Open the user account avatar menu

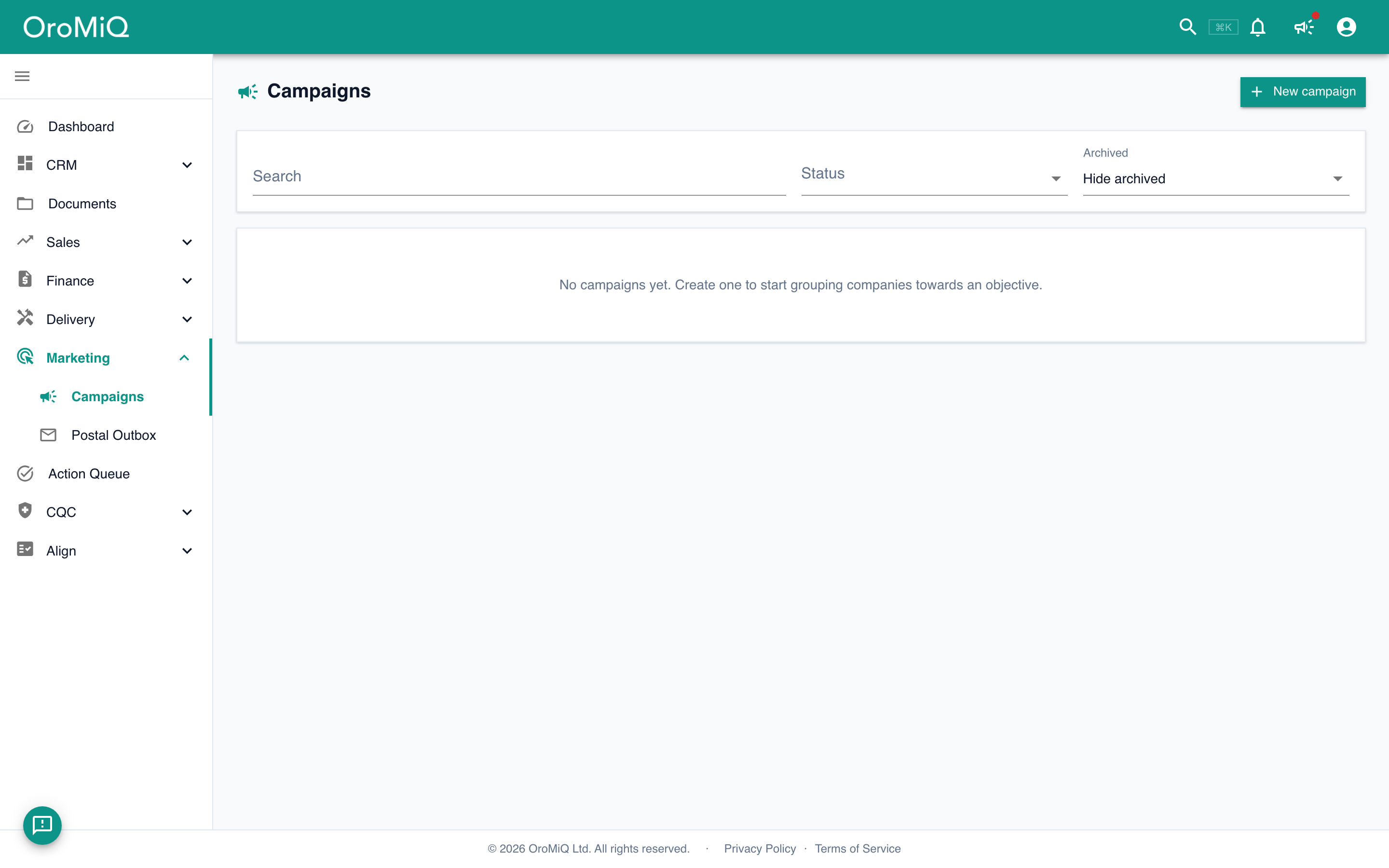1346,27
